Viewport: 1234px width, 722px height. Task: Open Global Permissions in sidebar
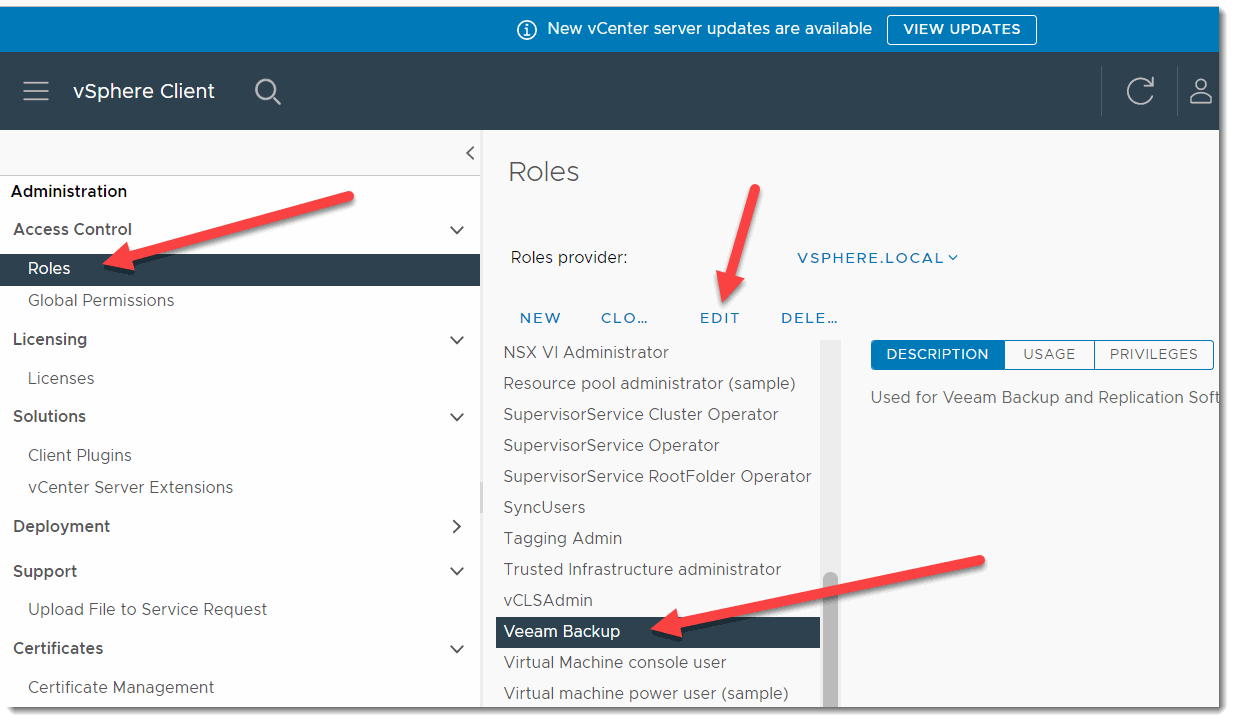tap(101, 300)
